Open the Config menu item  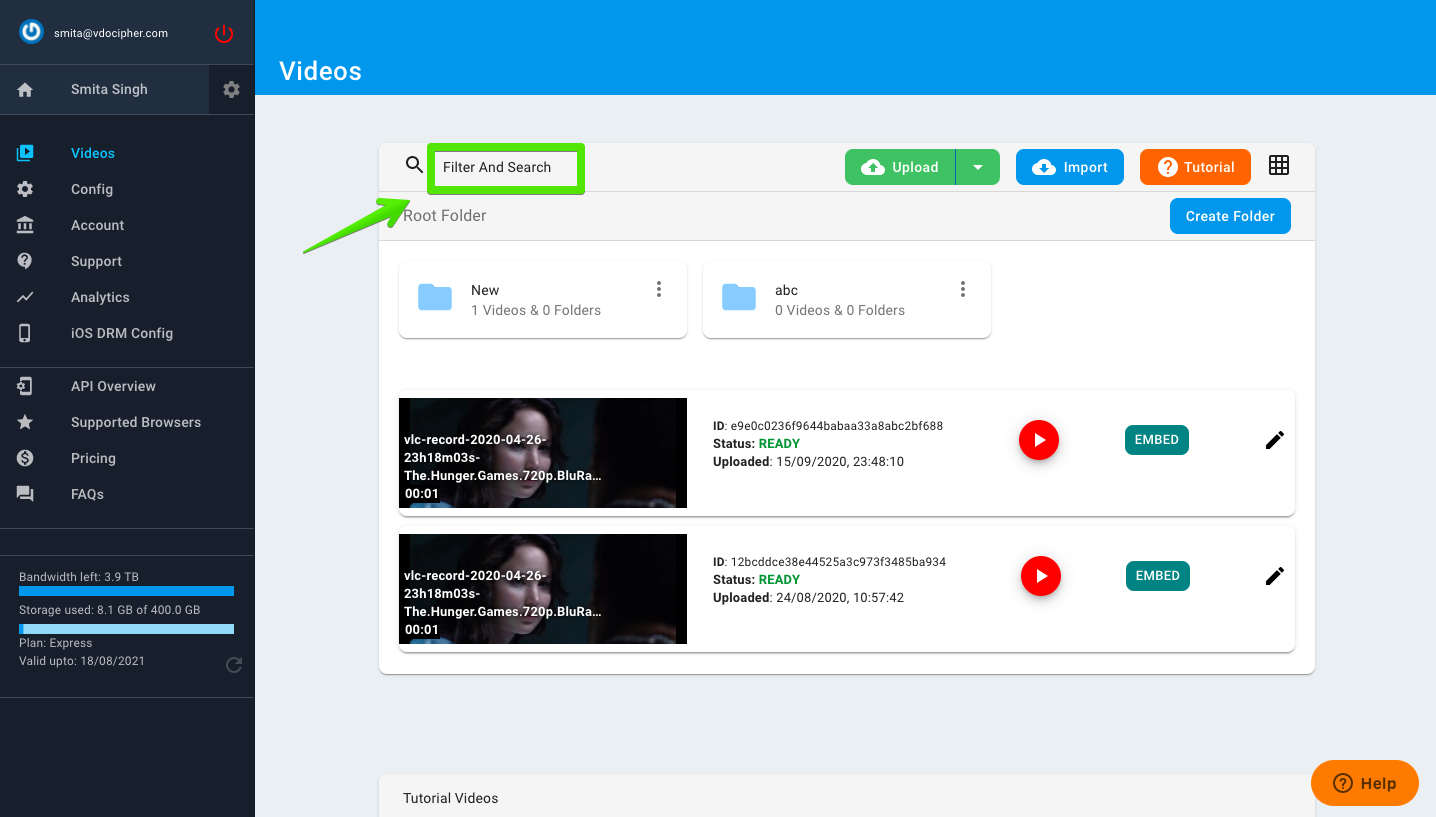[92, 189]
